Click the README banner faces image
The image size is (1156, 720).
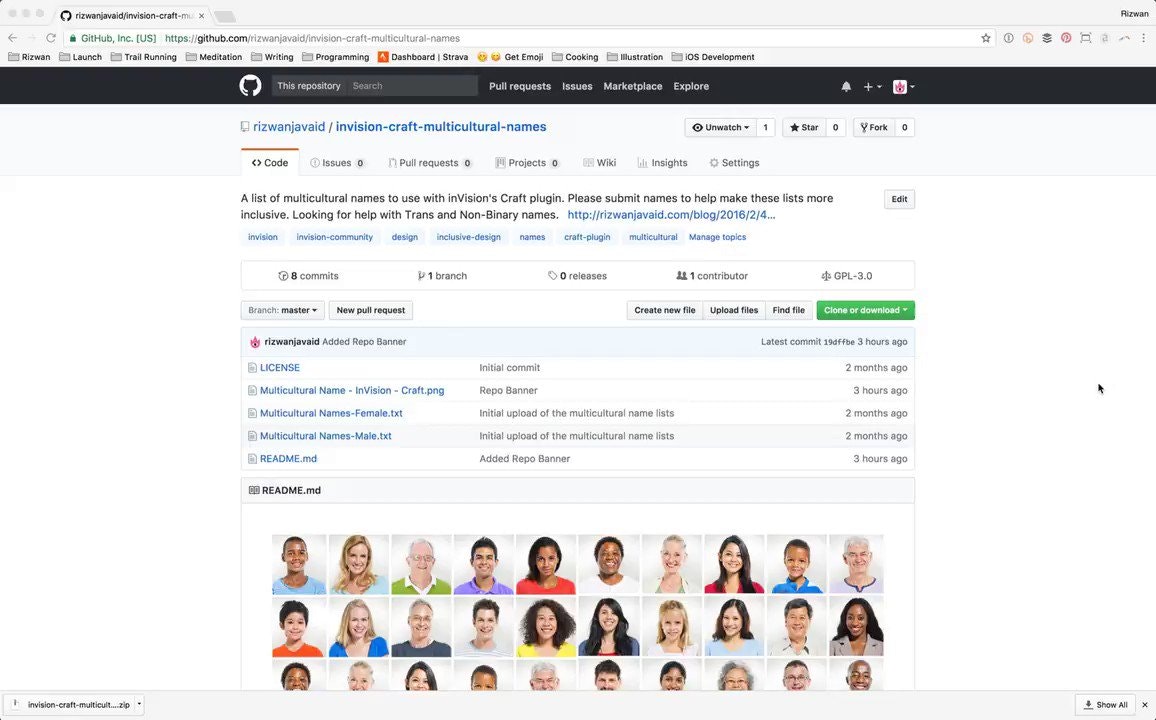coord(578,612)
